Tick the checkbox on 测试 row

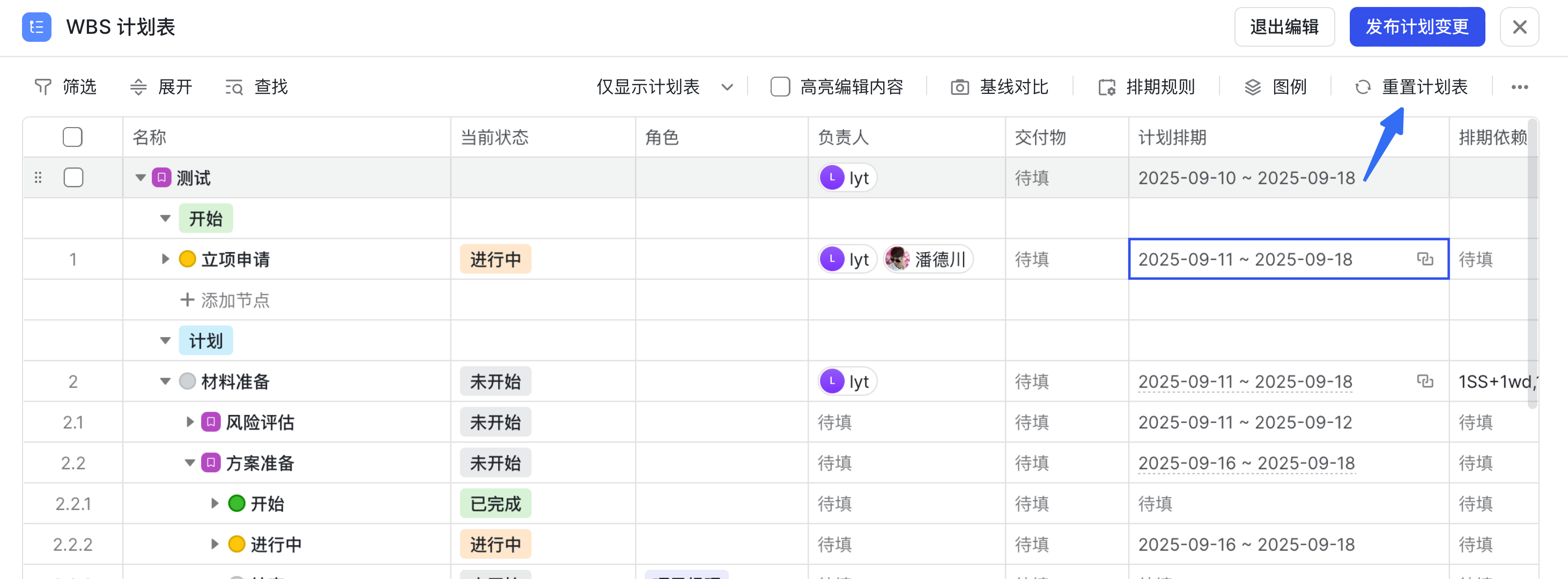tap(73, 178)
